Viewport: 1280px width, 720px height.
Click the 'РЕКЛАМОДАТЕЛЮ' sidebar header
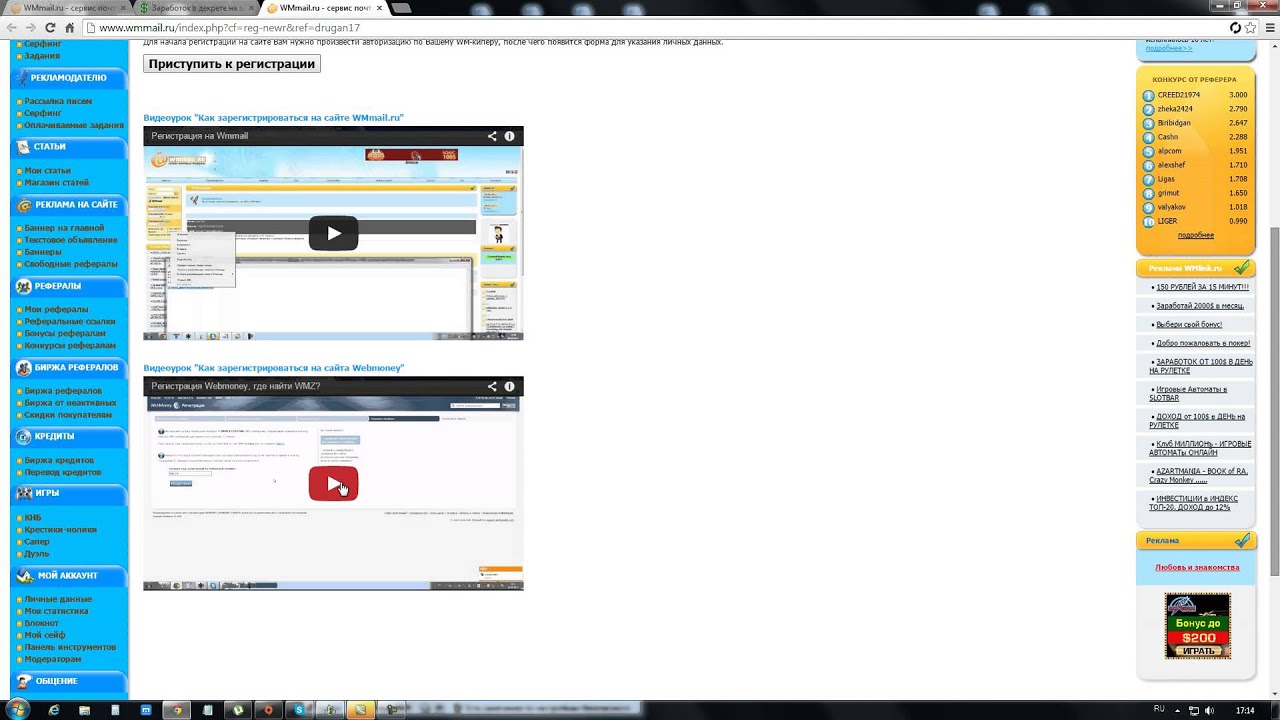pos(68,77)
